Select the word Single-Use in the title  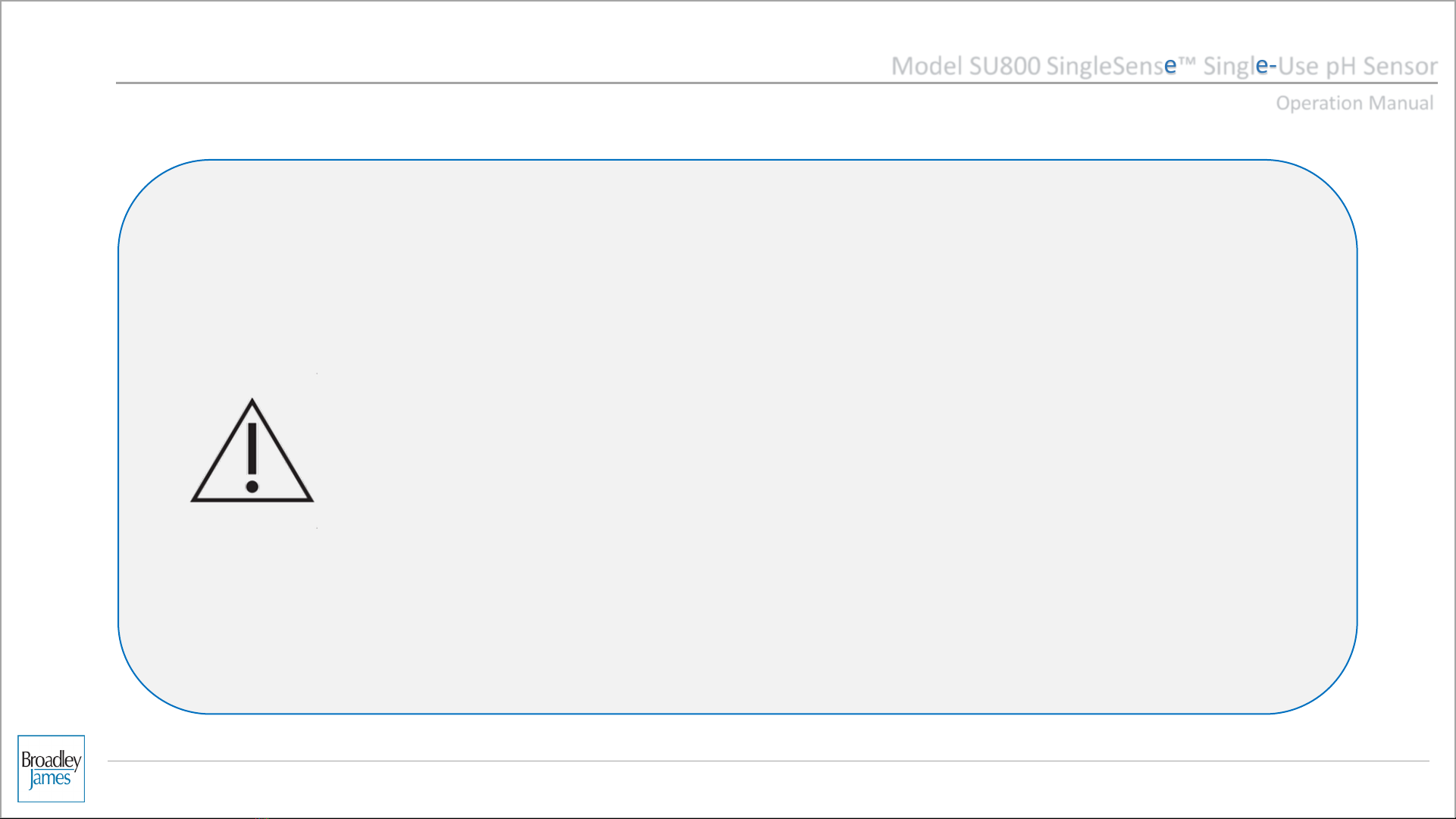pyautogui.click(x=1261, y=67)
